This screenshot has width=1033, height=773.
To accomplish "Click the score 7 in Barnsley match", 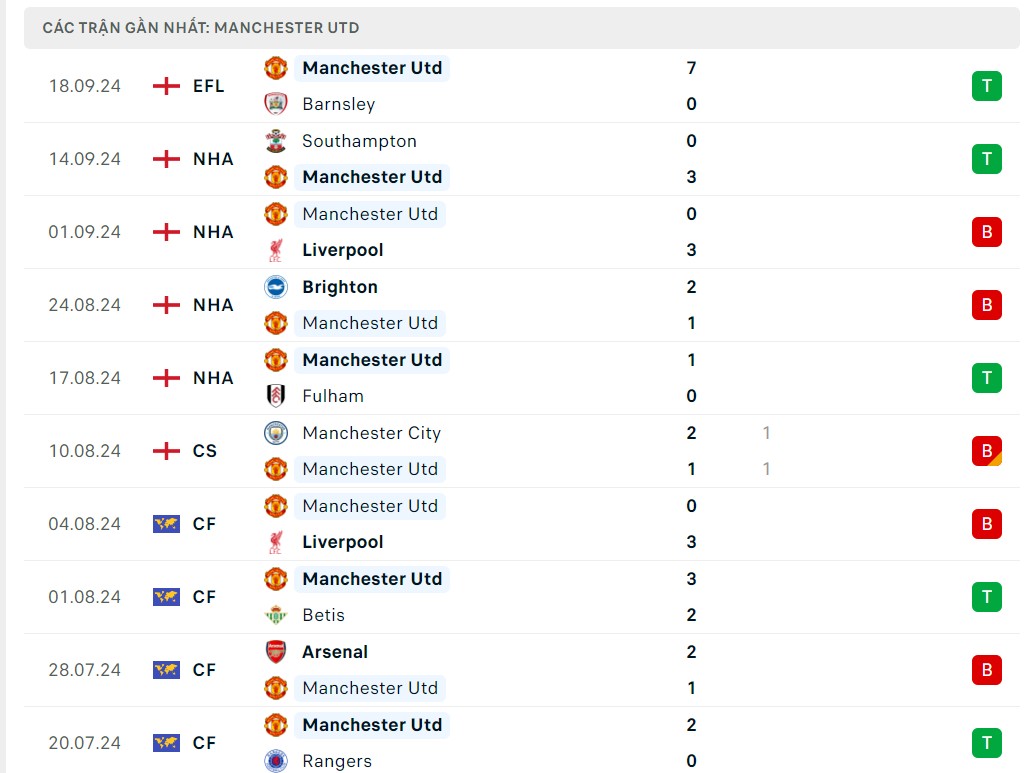I will [x=691, y=68].
